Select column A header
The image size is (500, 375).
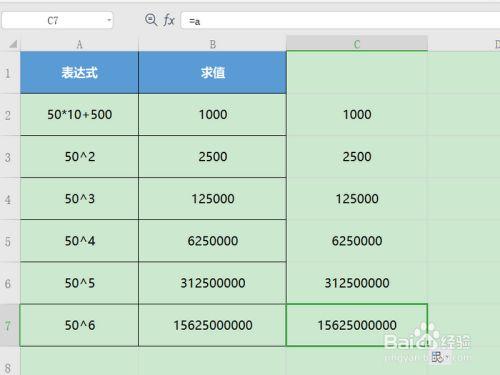point(79,44)
